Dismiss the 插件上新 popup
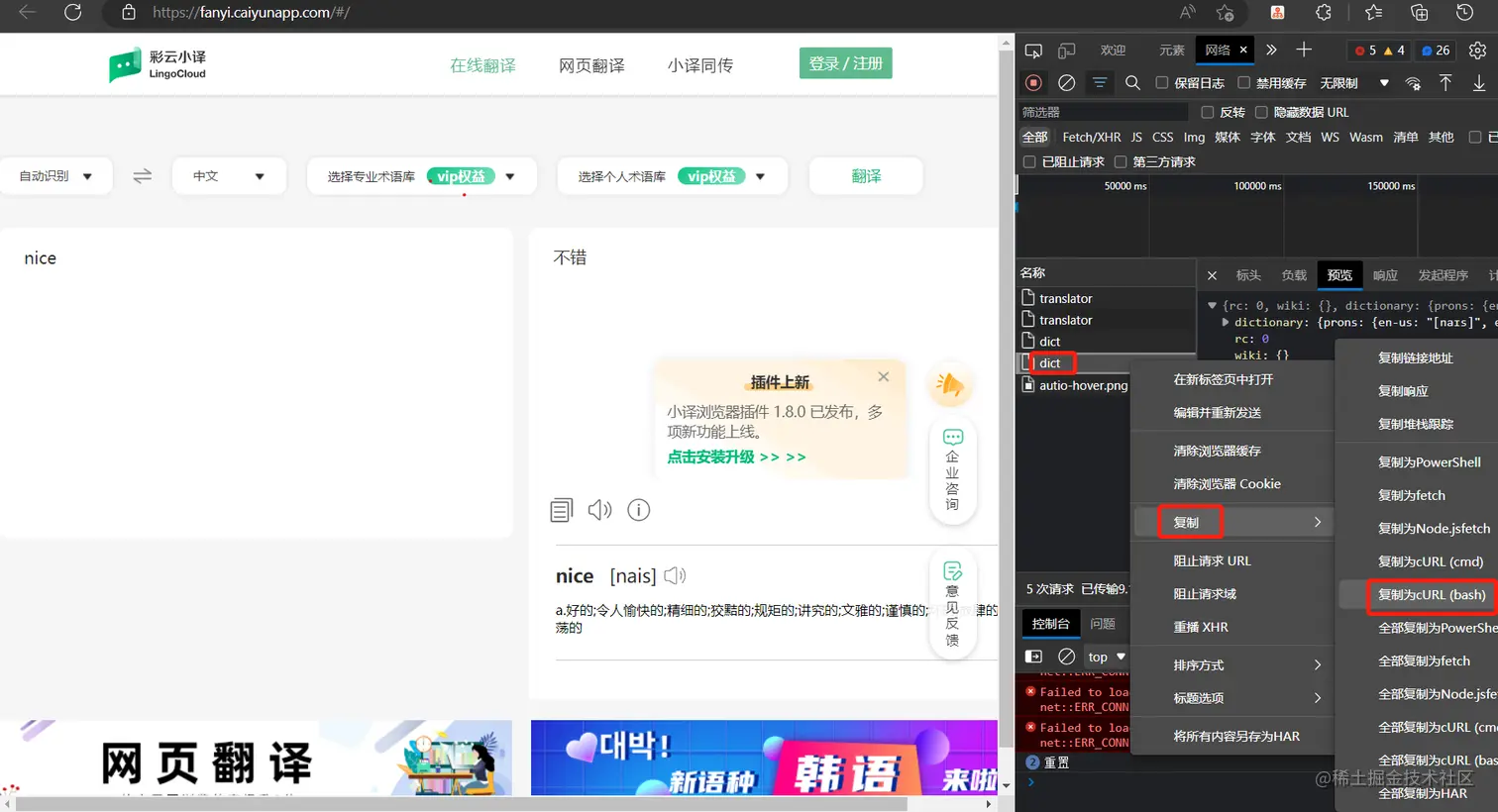1498x812 pixels. tap(884, 376)
